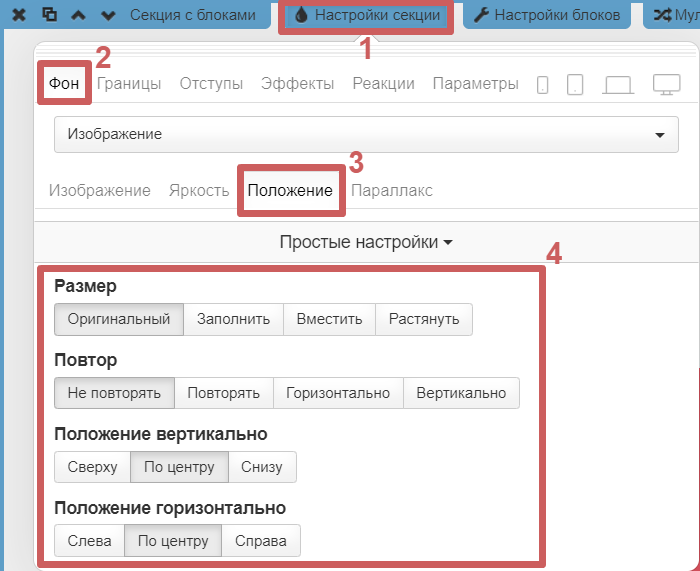Select the small phone device icon

[x=542, y=85]
